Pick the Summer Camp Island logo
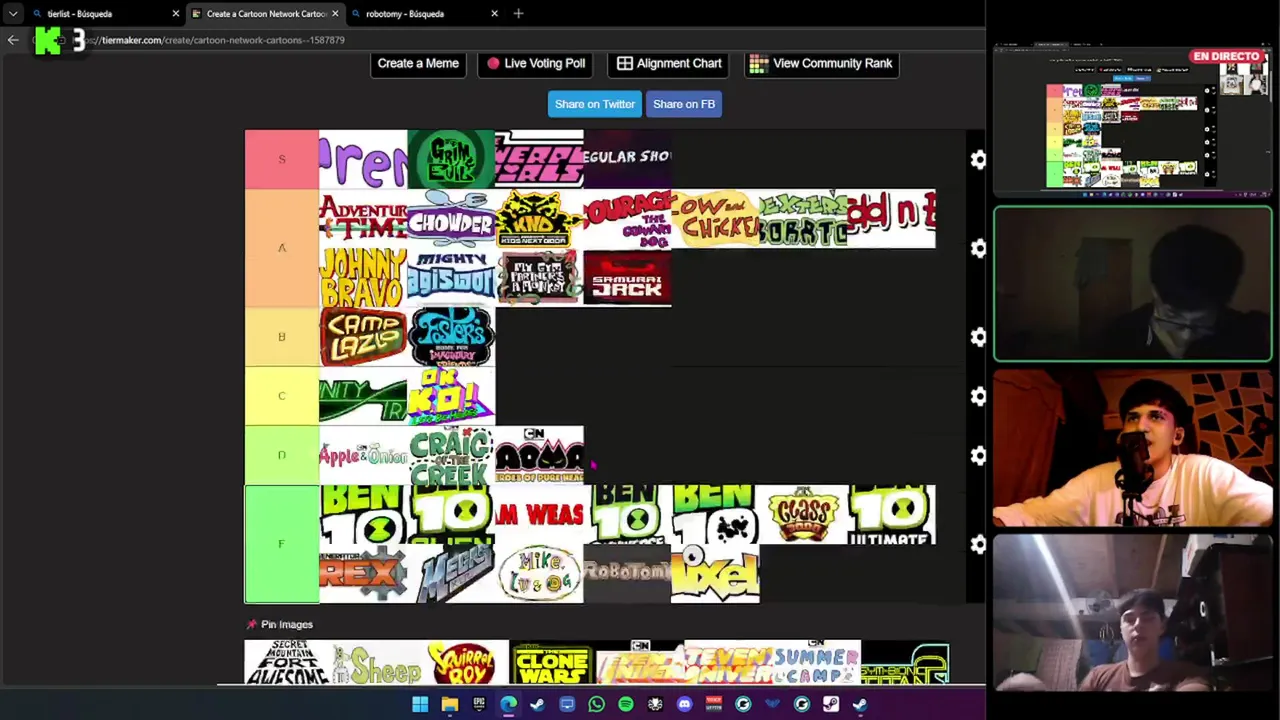Image resolution: width=1280 pixels, height=720 pixels. (x=817, y=662)
